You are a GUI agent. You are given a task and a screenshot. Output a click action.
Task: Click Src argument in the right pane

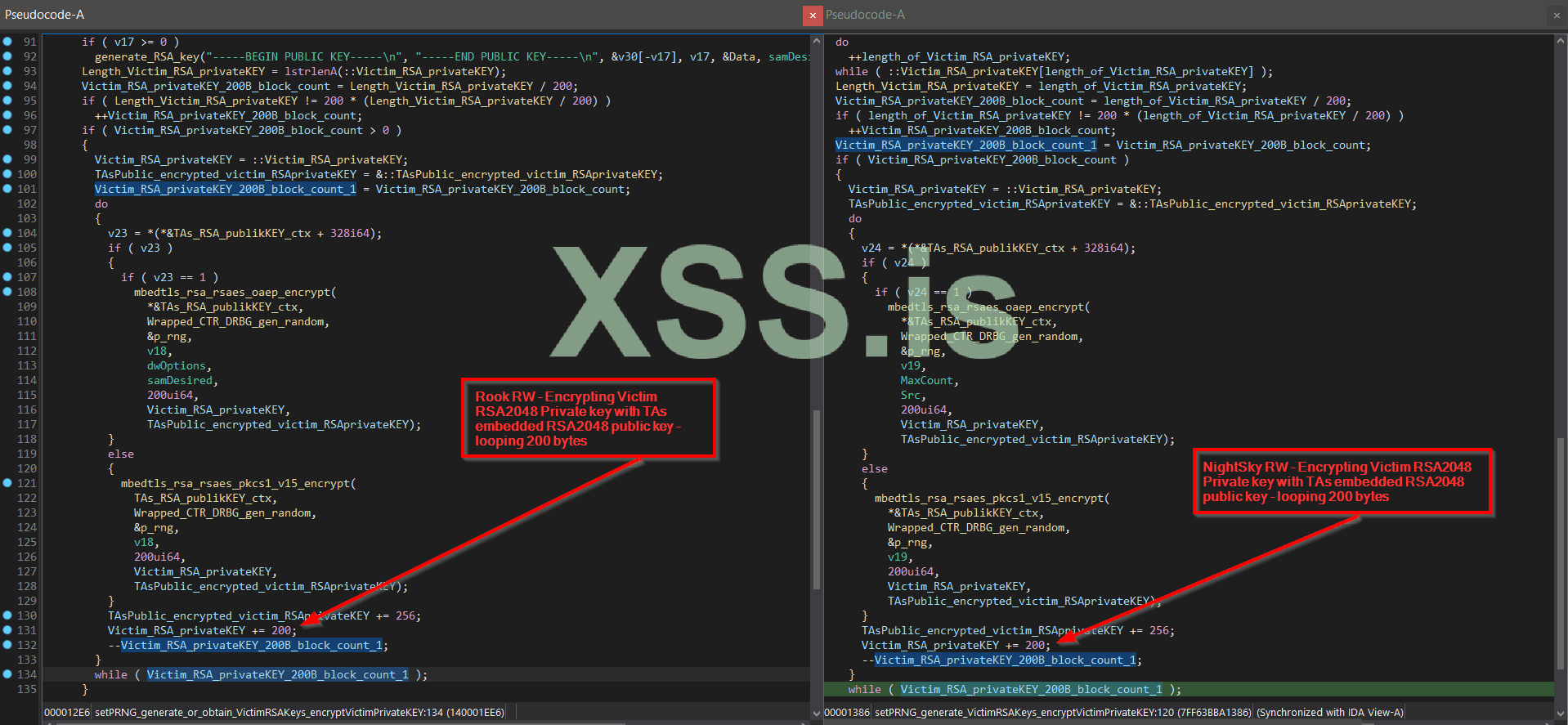[911, 395]
